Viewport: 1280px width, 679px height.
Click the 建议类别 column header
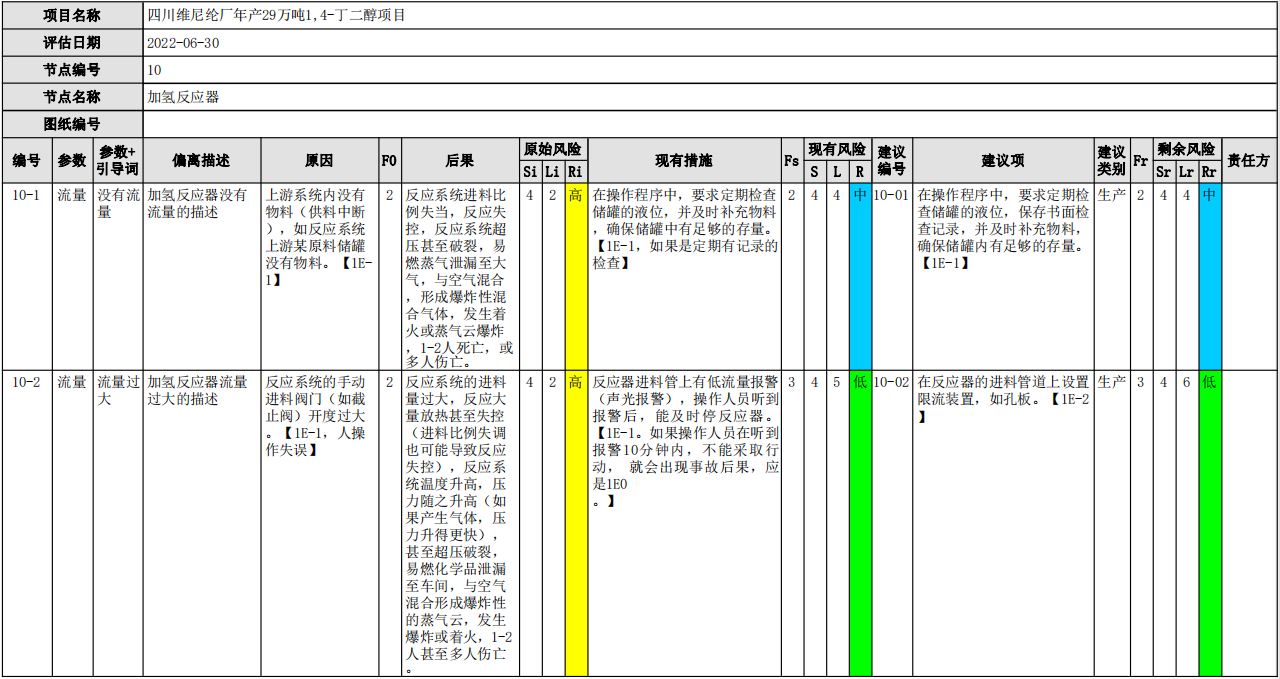pyautogui.click(x=1113, y=160)
